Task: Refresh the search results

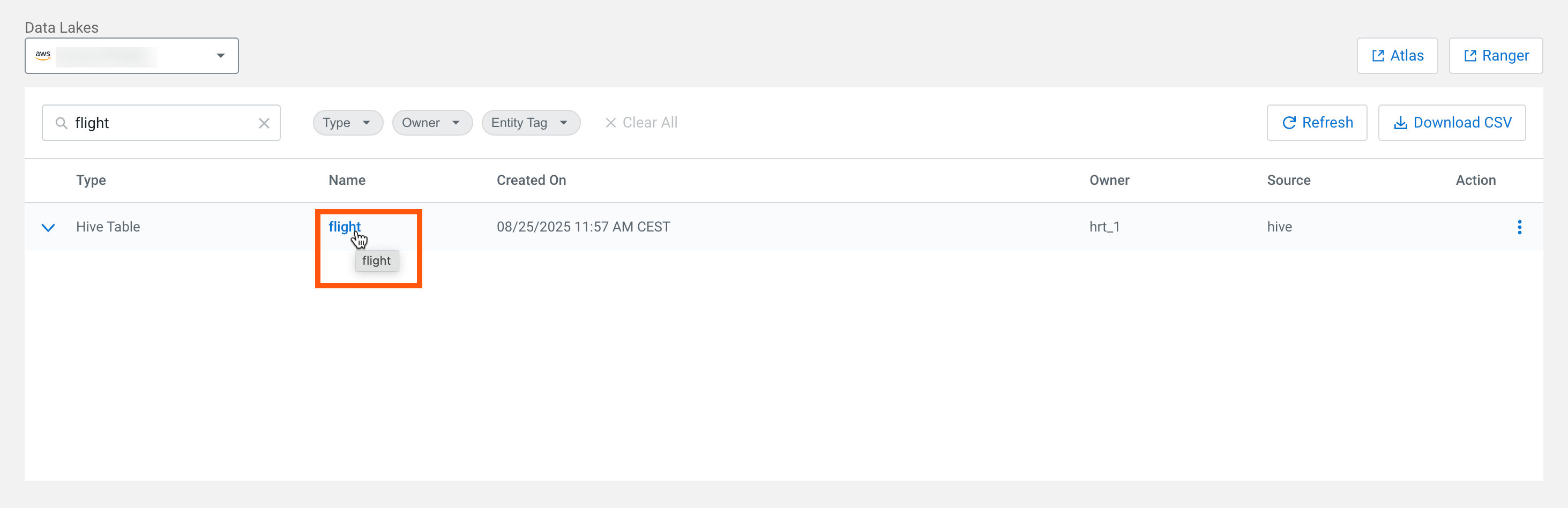Action: (x=1317, y=123)
